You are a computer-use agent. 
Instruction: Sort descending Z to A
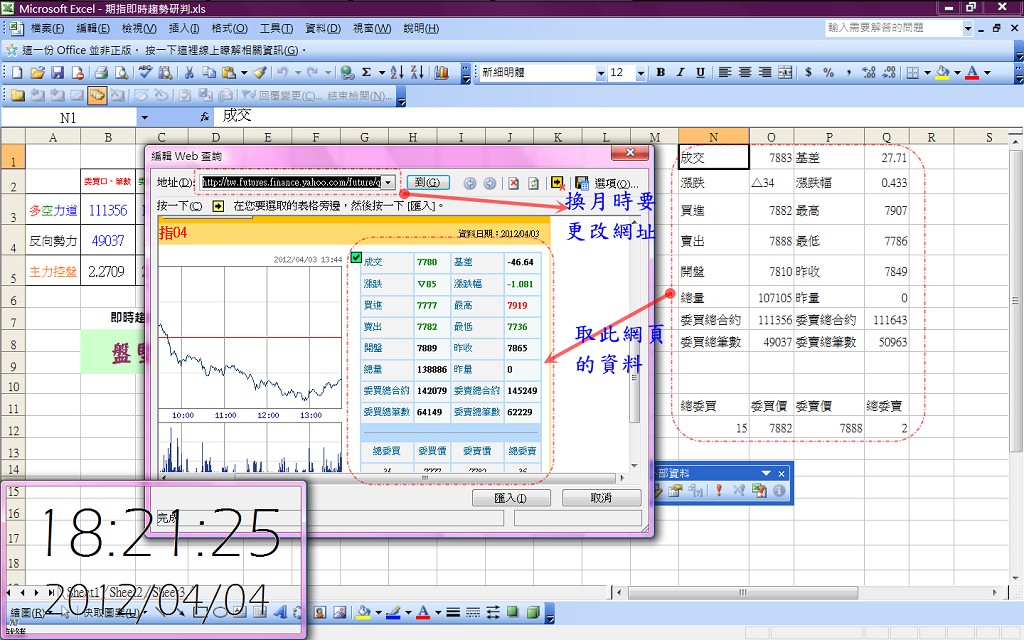pyautogui.click(x=418, y=72)
